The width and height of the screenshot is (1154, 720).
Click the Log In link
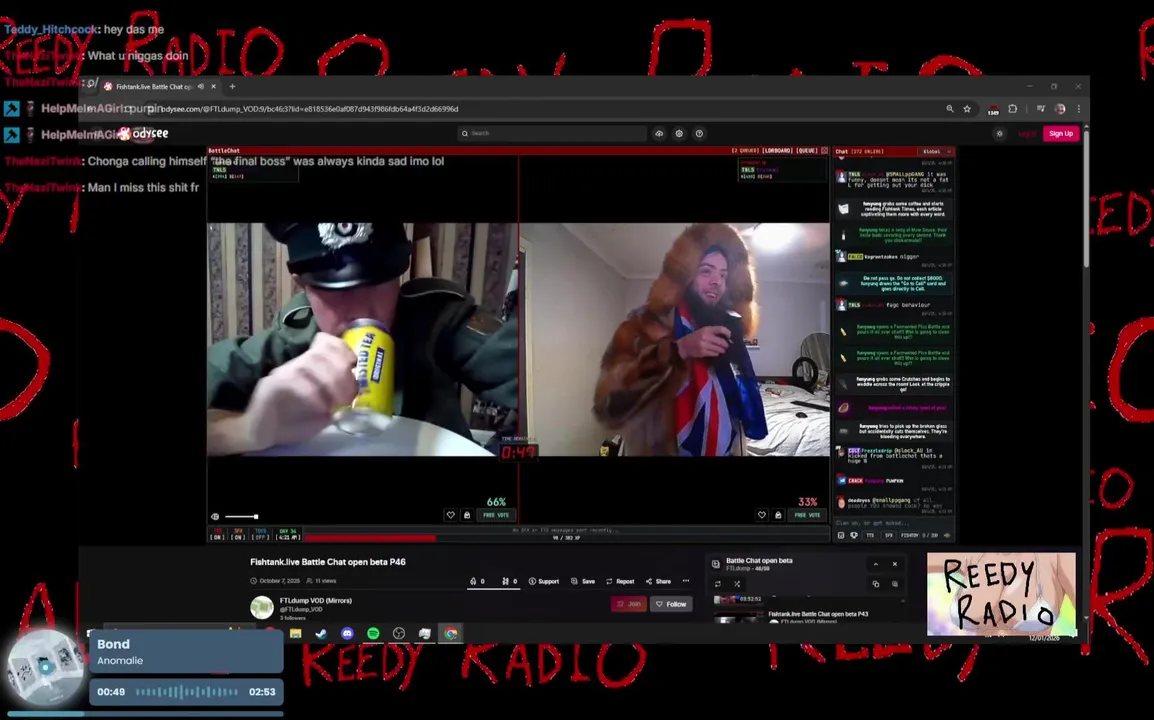[1027, 133]
